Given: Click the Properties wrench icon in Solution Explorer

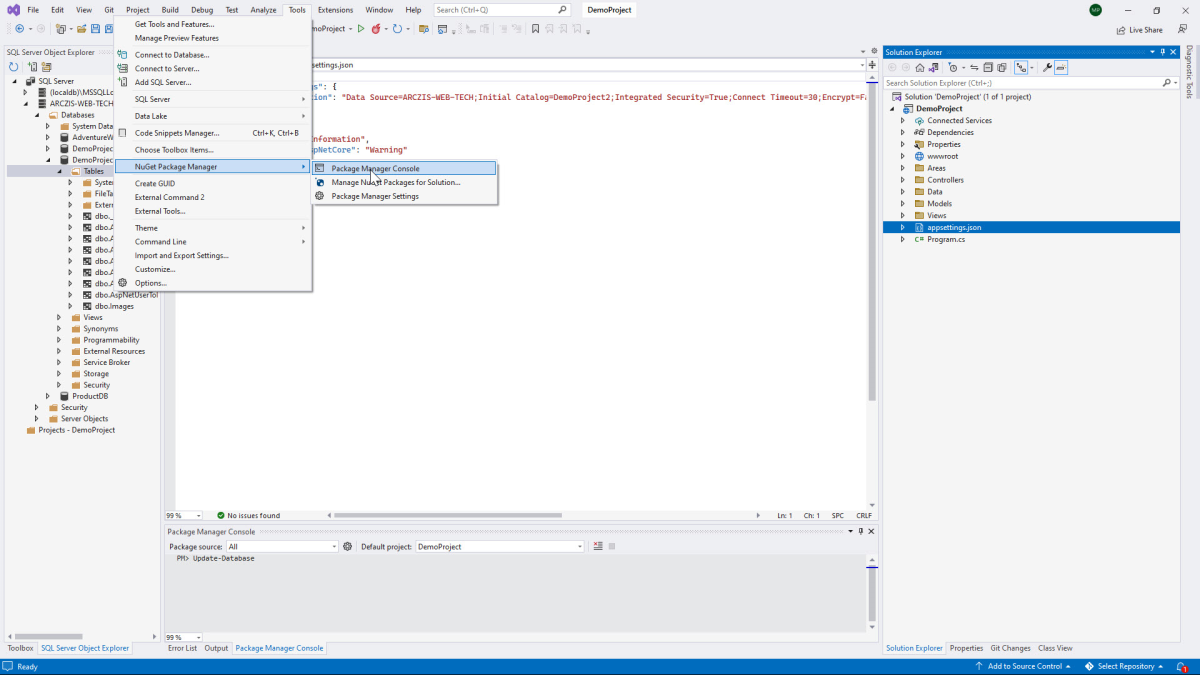Looking at the screenshot, I should [x=1047, y=68].
